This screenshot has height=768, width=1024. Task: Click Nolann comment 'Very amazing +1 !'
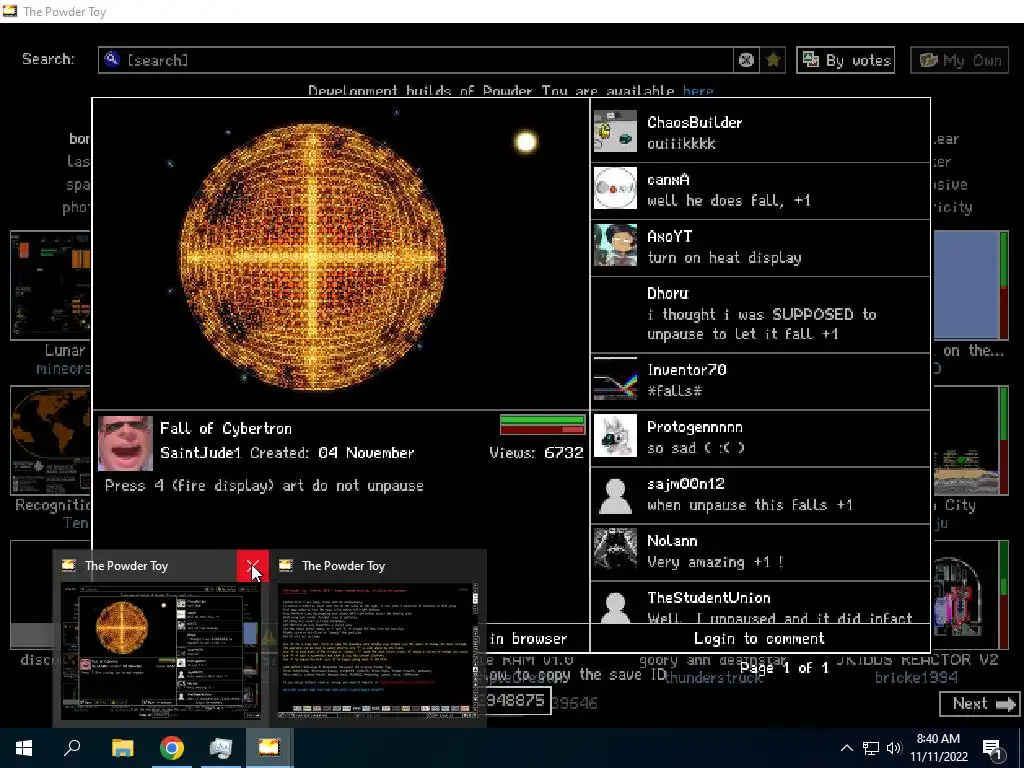(715, 562)
